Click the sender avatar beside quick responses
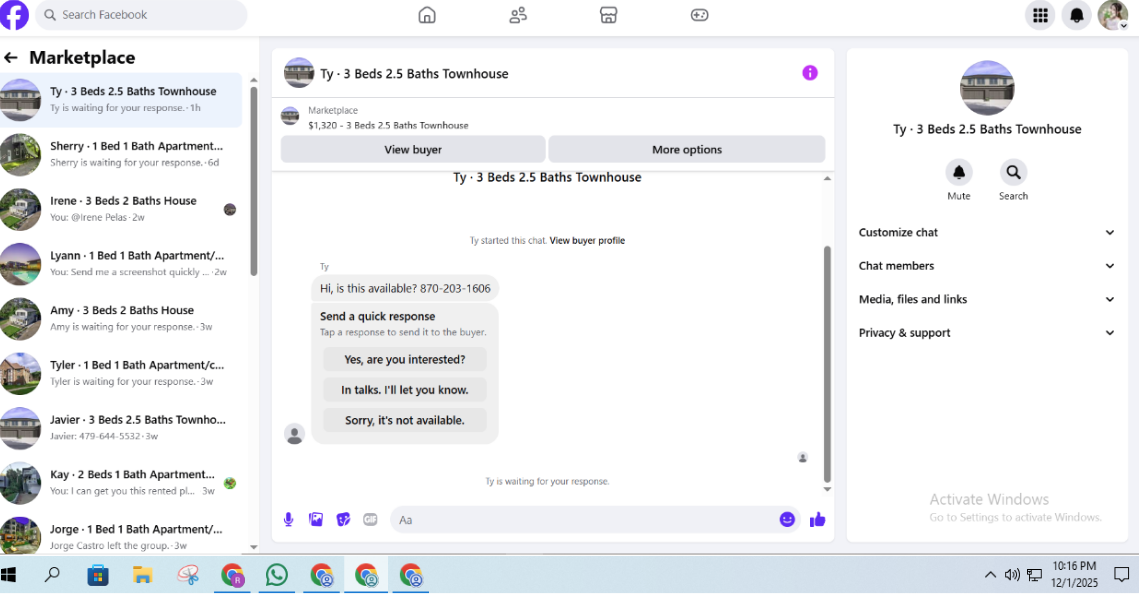Screen dimensions: 1139x594 pyautogui.click(x=294, y=434)
